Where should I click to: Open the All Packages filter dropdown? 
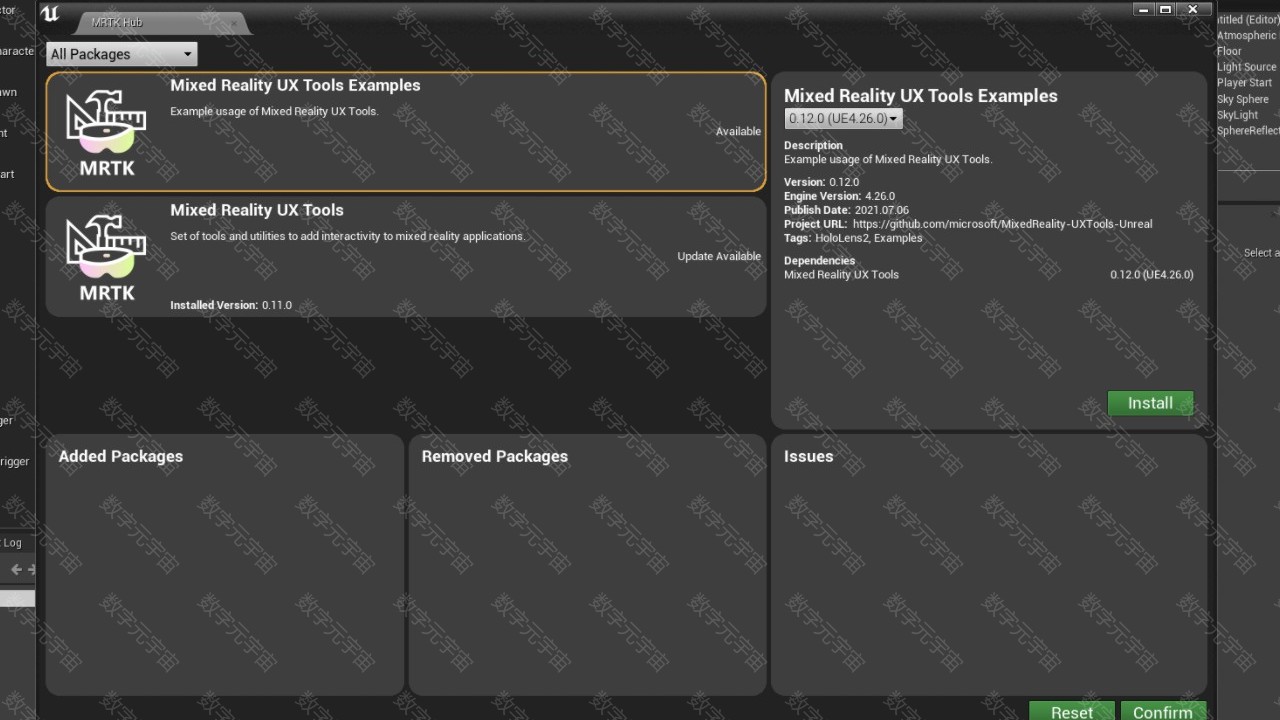tap(121, 54)
